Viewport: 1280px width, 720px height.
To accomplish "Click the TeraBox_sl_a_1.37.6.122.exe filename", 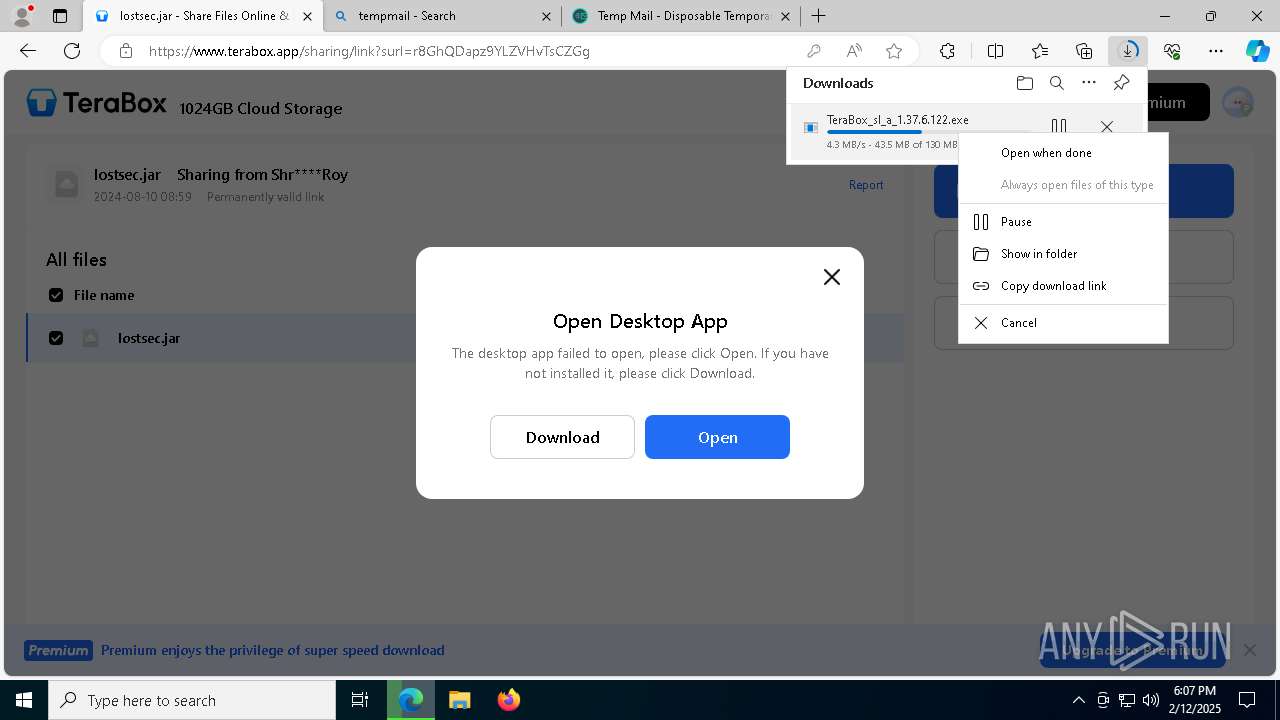I will click(x=898, y=120).
